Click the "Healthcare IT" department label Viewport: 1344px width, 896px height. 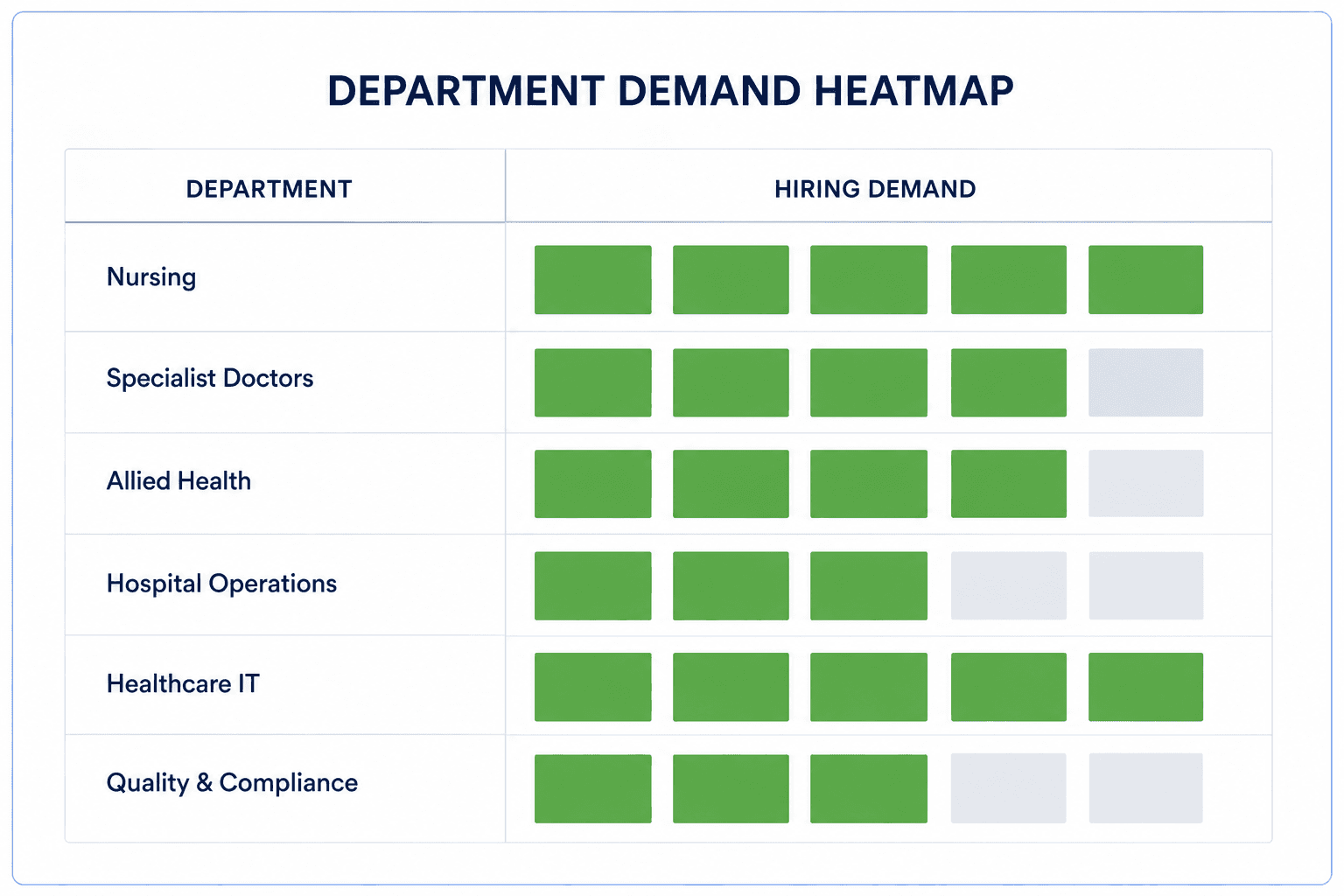[x=183, y=683]
